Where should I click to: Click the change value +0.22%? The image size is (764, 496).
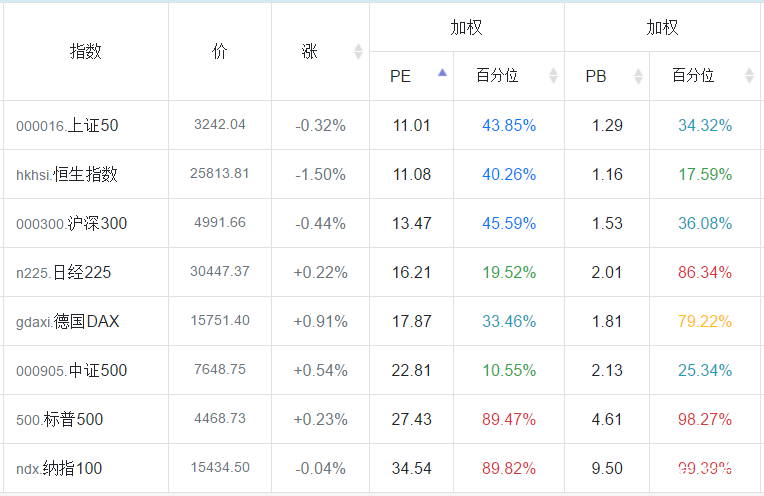point(320,272)
